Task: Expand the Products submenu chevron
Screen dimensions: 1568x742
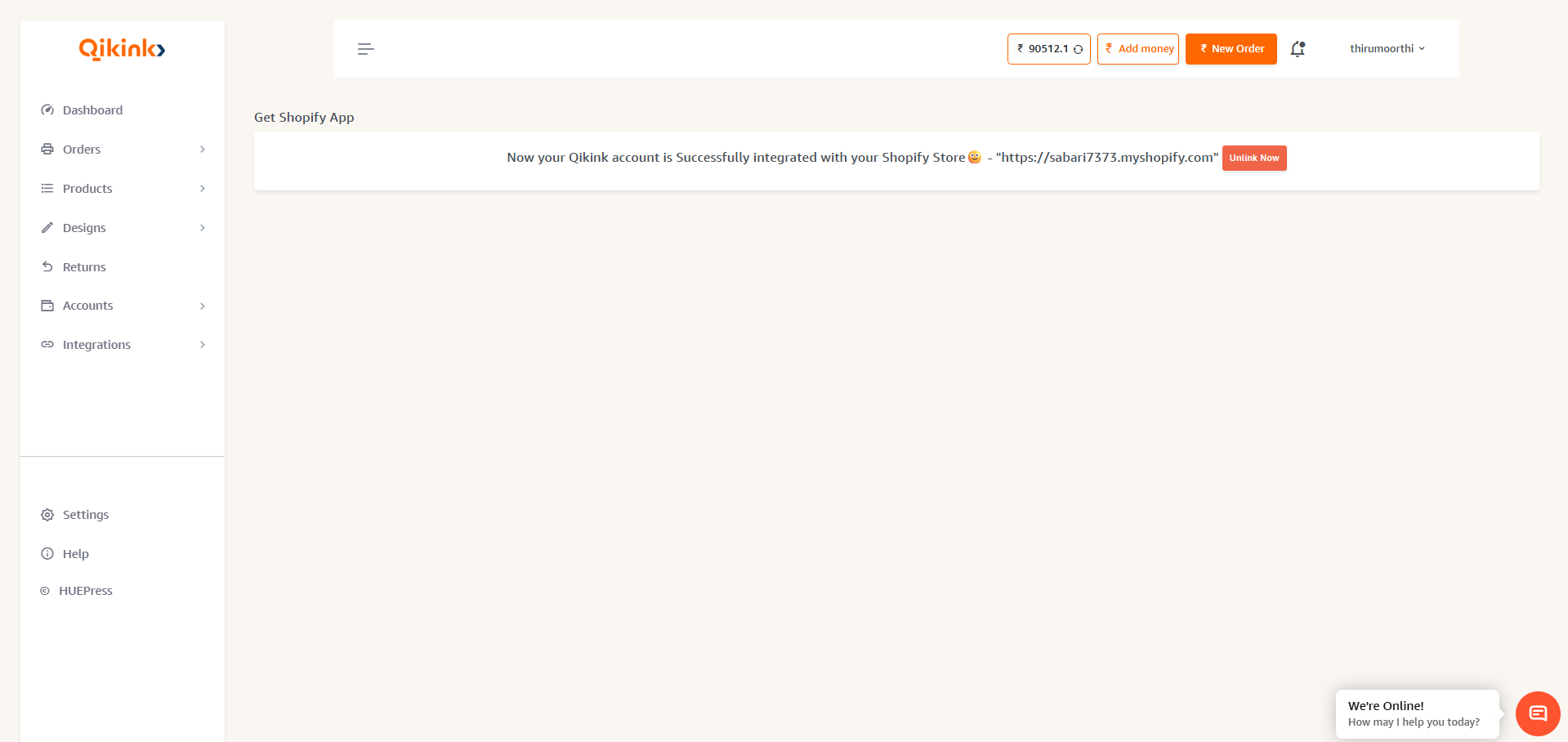Action: point(203,189)
